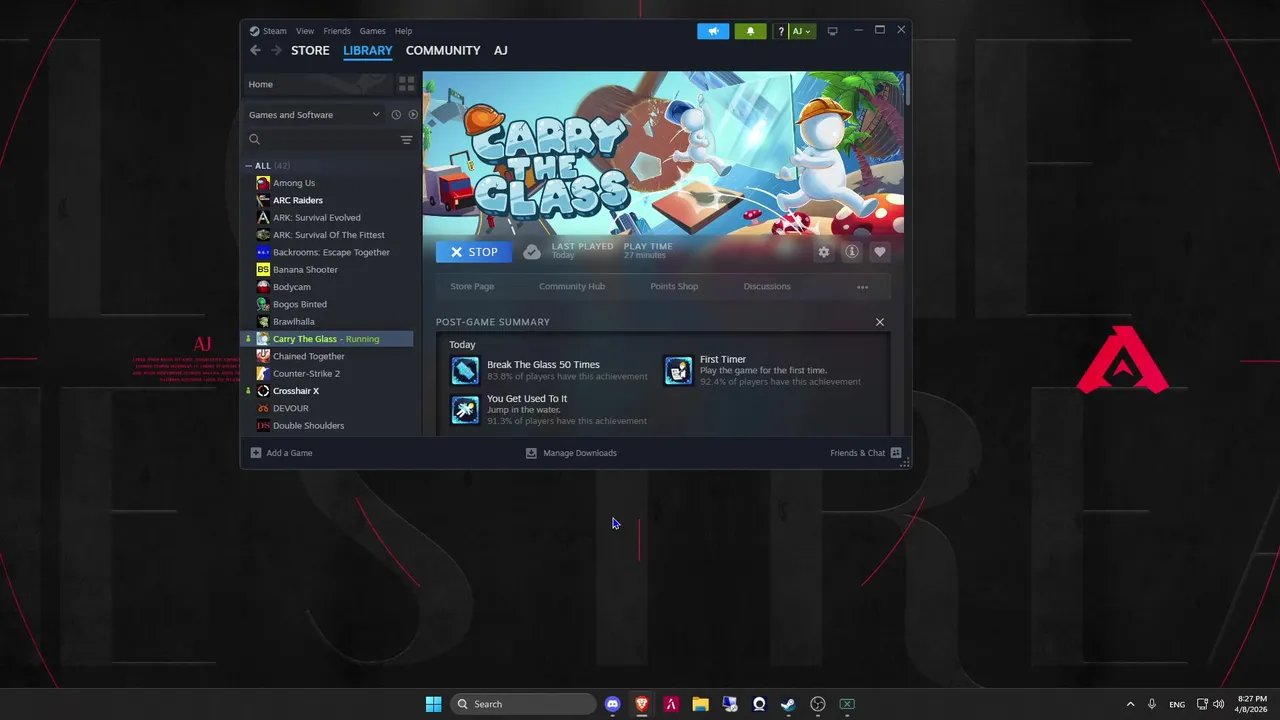
Task: Open the AJ account dropdown
Action: coord(802,31)
